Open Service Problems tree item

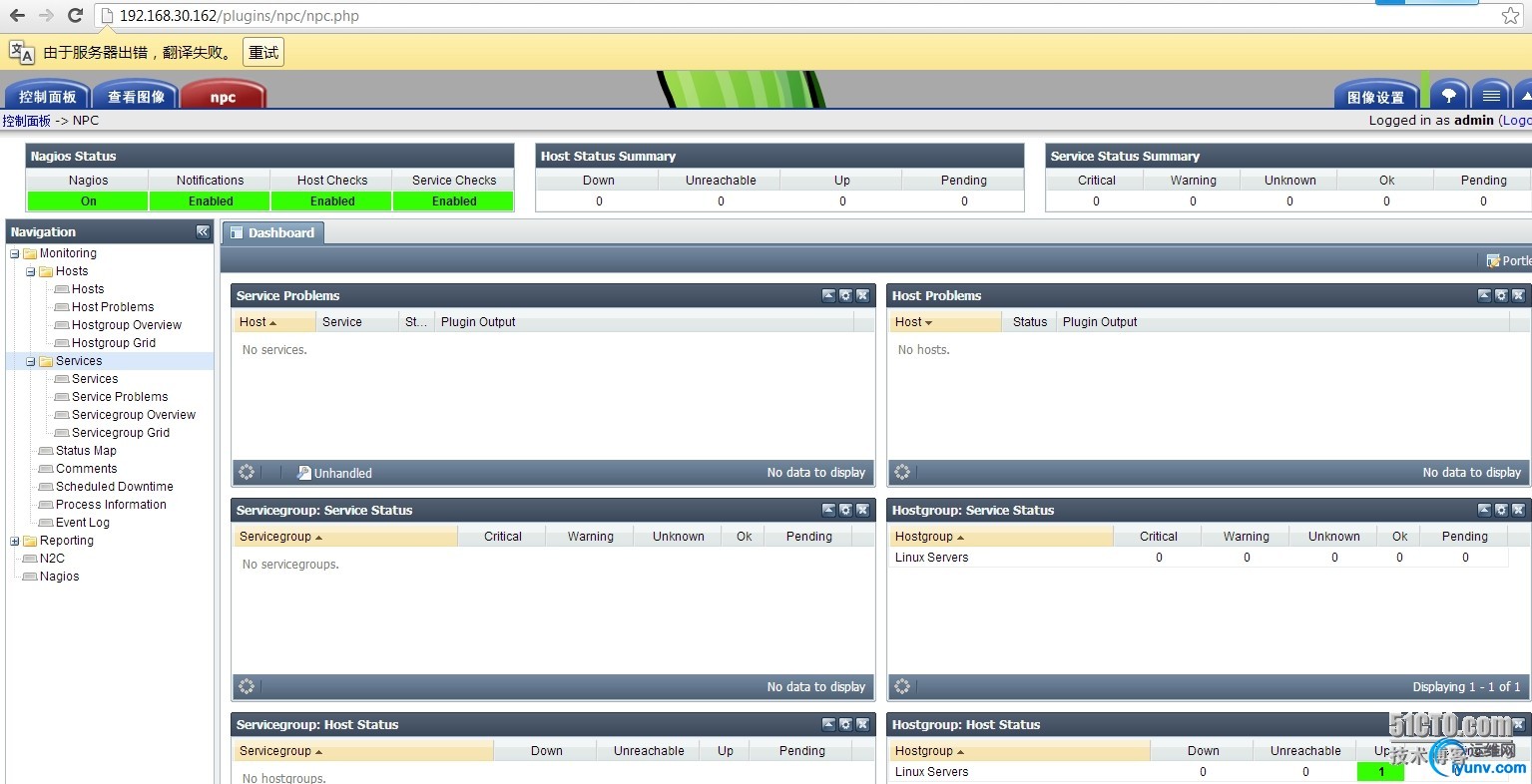(x=120, y=397)
